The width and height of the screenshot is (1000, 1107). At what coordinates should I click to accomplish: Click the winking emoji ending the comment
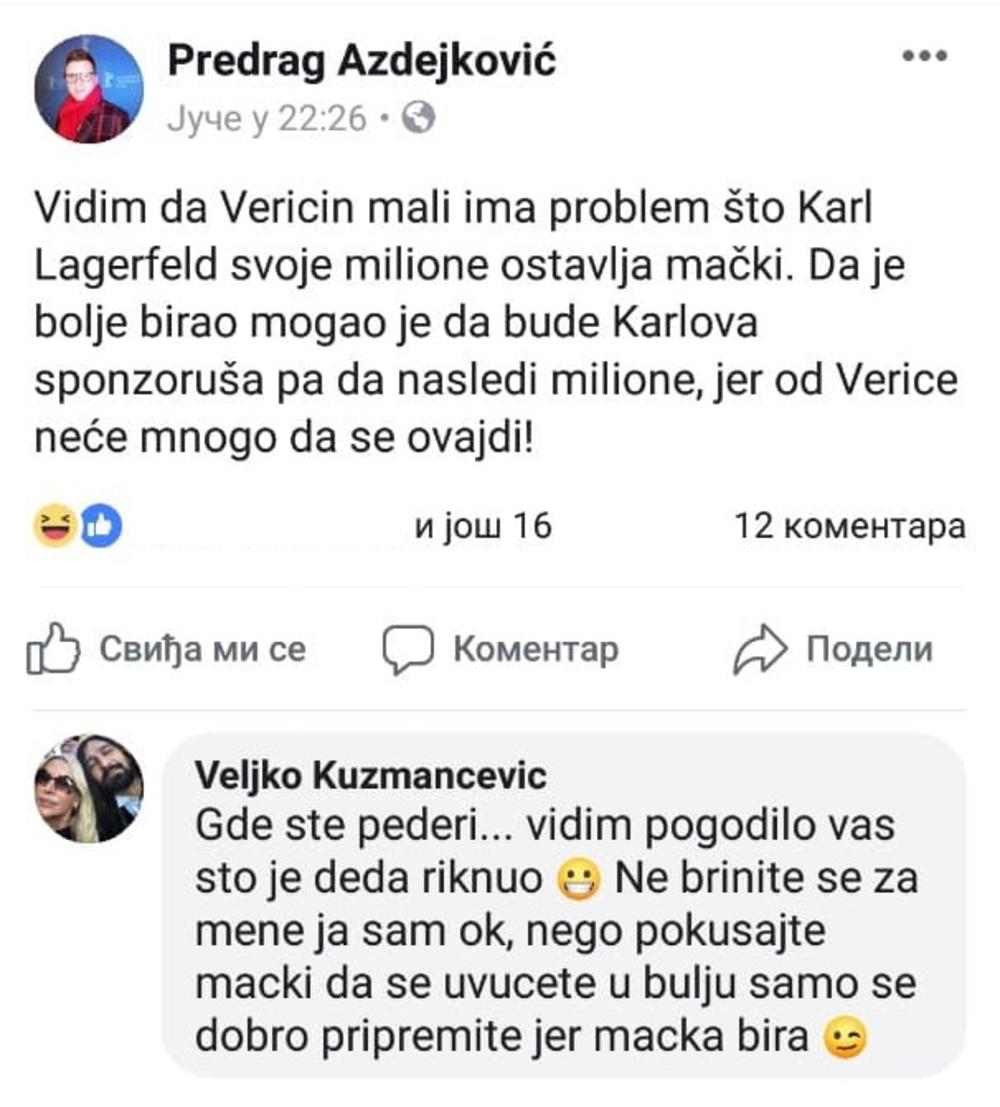coord(838,1041)
